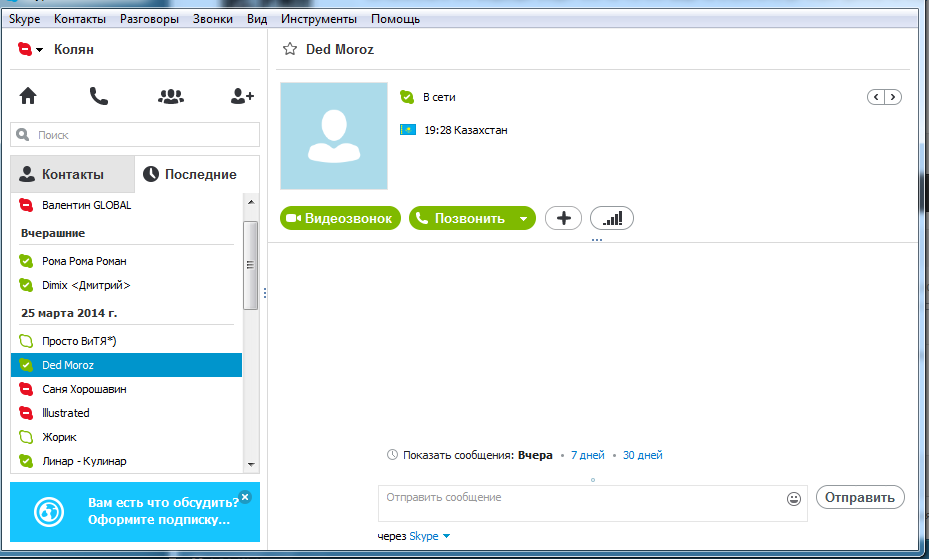Select the Ded Moroz conversation row
The width and height of the screenshot is (929, 559).
pyautogui.click(x=127, y=365)
